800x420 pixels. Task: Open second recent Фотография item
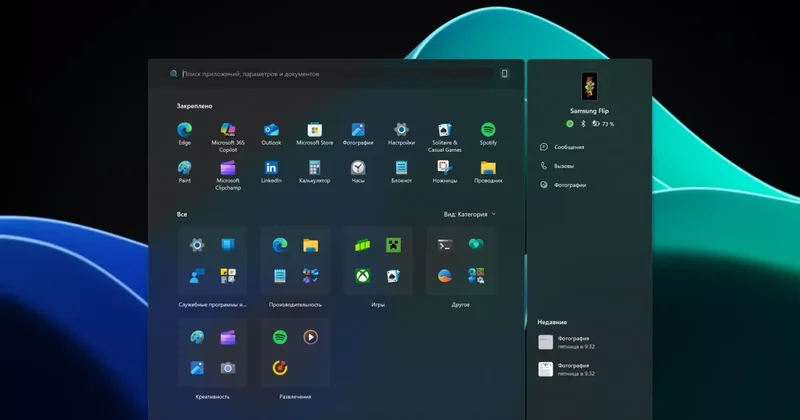pyautogui.click(x=567, y=369)
